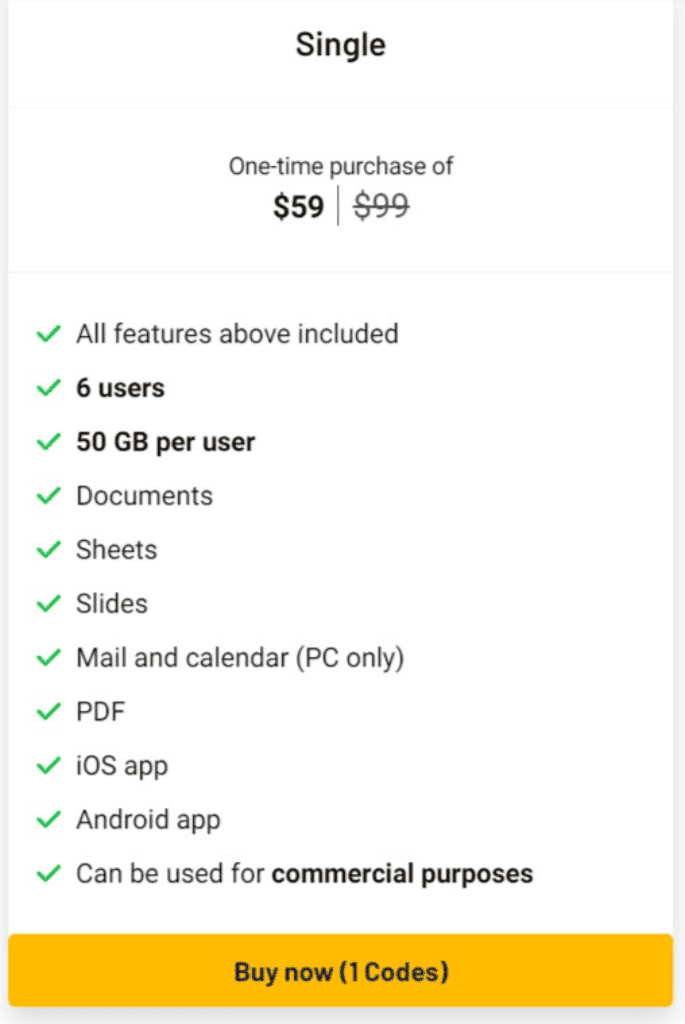The height and width of the screenshot is (1024, 685).
Task: Click the checkmark beside 50 GB per user
Action: tap(48, 442)
